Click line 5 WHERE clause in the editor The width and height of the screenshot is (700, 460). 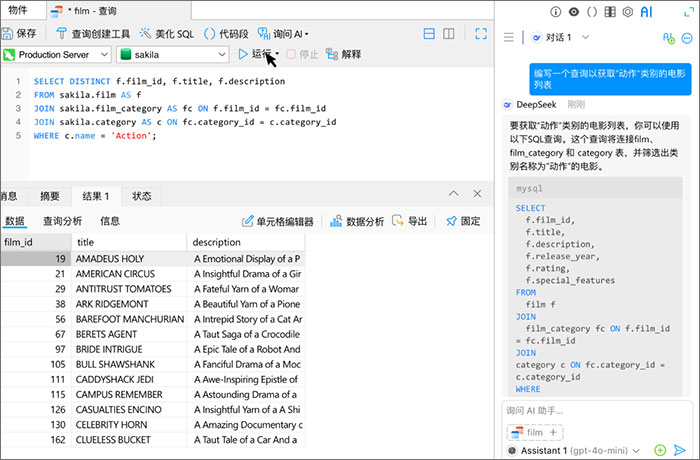click(95, 136)
